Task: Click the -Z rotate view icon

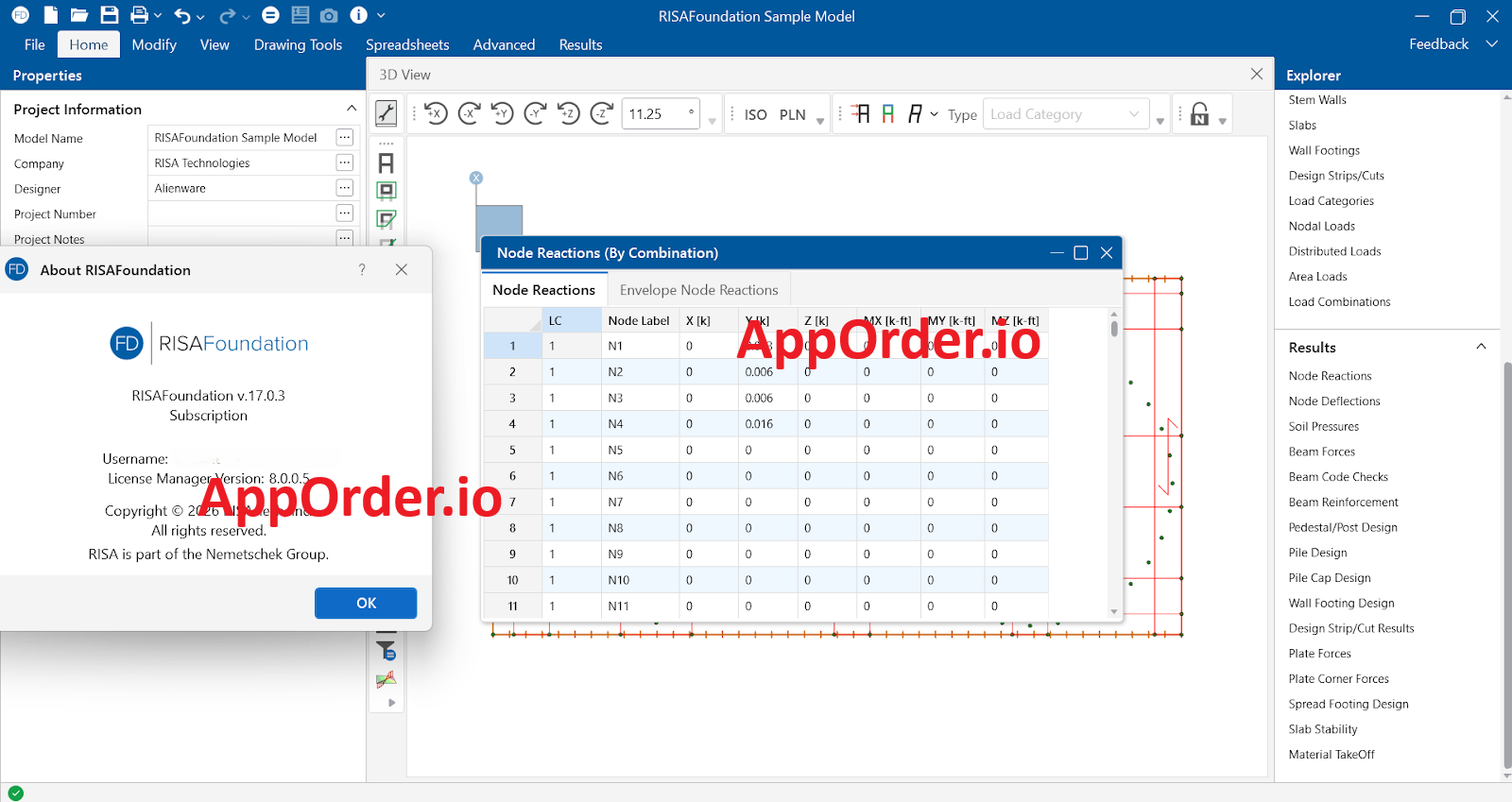Action: 602,113
